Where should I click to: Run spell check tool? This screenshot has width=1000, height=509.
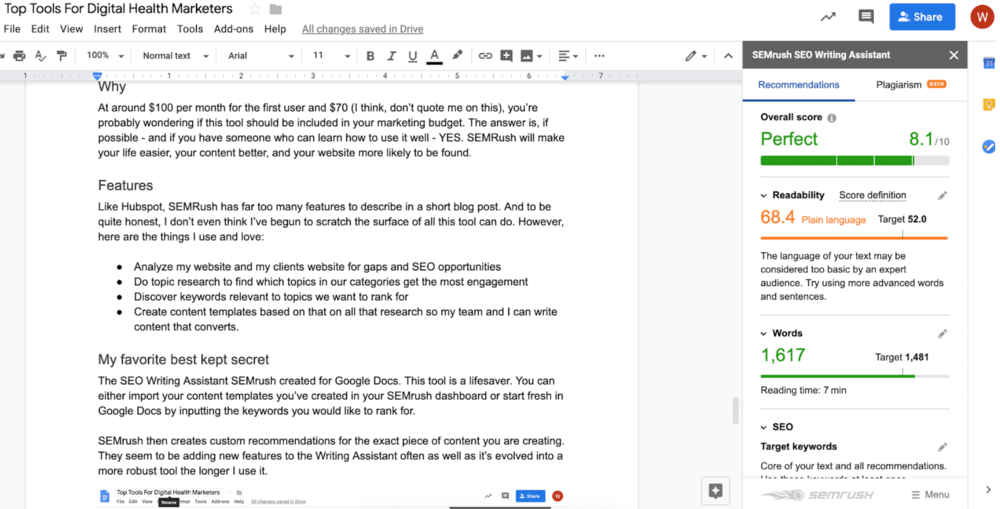pos(40,56)
